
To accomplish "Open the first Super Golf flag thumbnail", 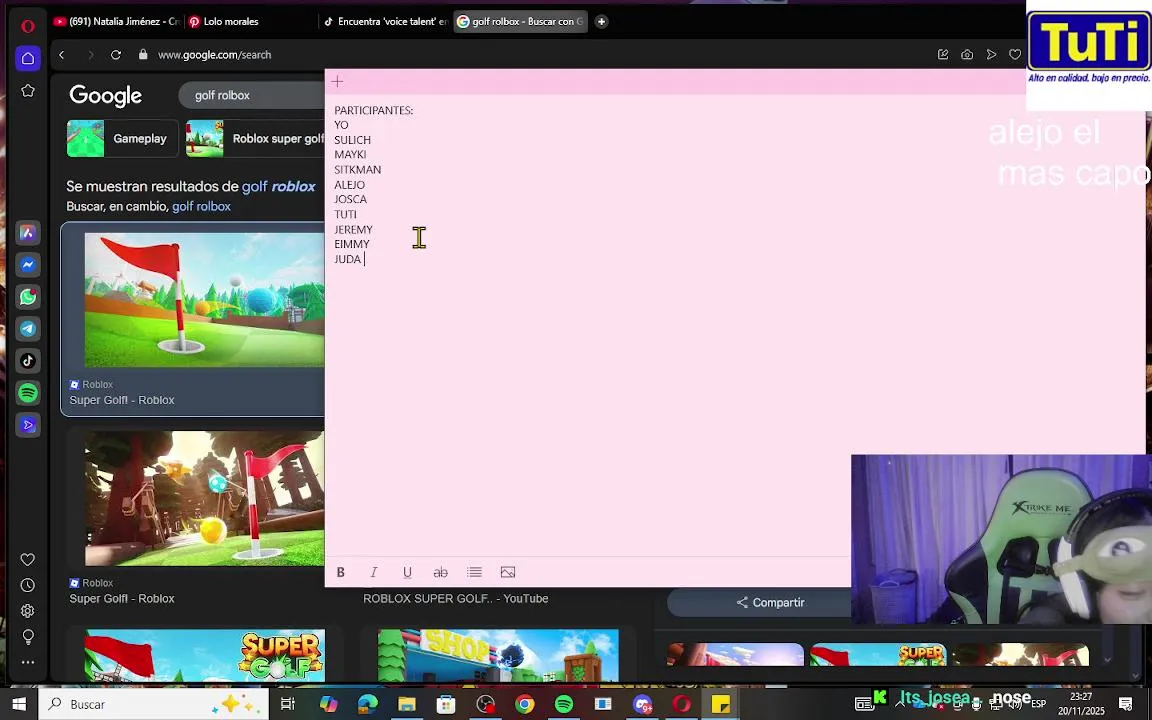I will point(204,300).
